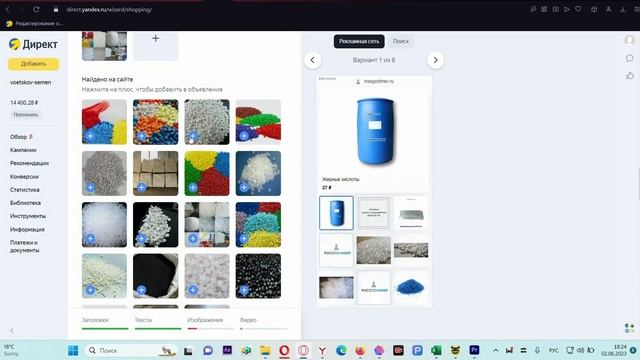Viewport: 640px width, 360px height.
Task: Open Платежи и документы in sidebar
Action: [x=24, y=246]
